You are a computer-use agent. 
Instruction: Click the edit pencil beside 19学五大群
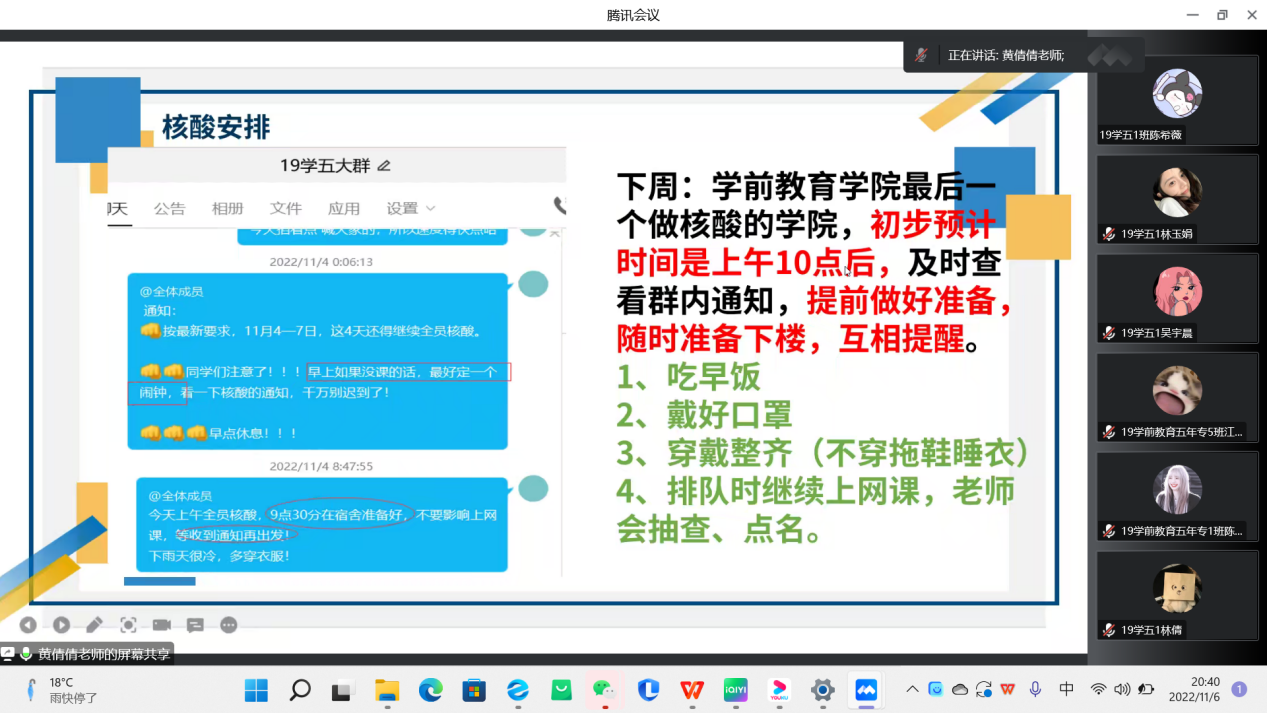click(x=384, y=165)
